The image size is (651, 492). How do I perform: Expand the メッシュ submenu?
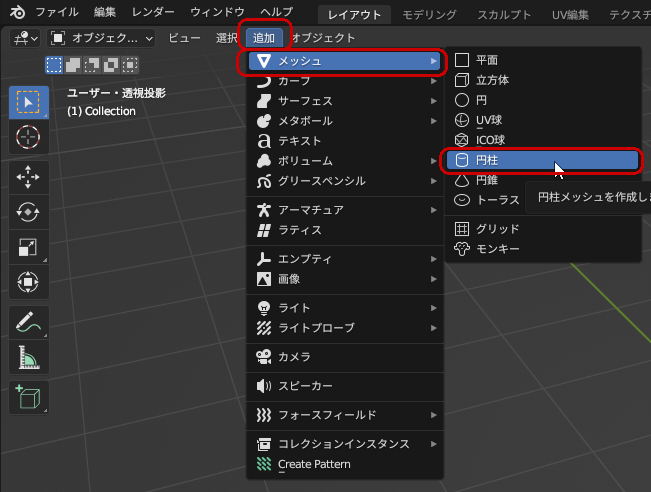point(344,61)
